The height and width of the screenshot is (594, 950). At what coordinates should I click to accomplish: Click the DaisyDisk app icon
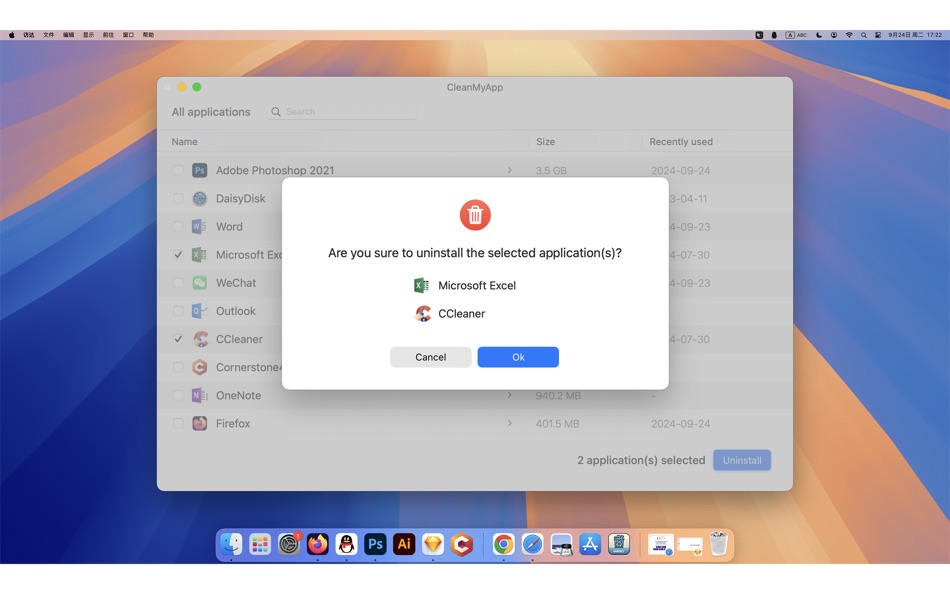click(x=199, y=198)
